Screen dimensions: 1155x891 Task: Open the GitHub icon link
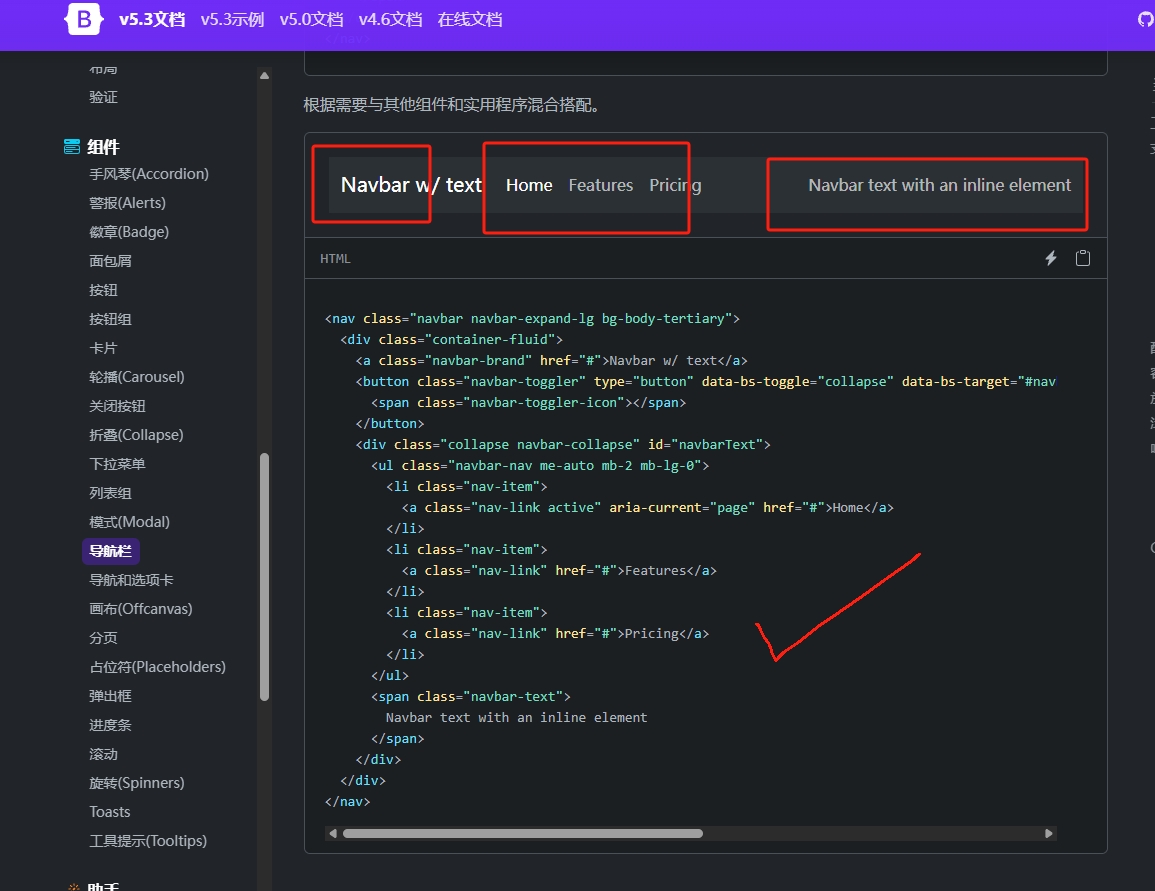pyautogui.click(x=1145, y=19)
